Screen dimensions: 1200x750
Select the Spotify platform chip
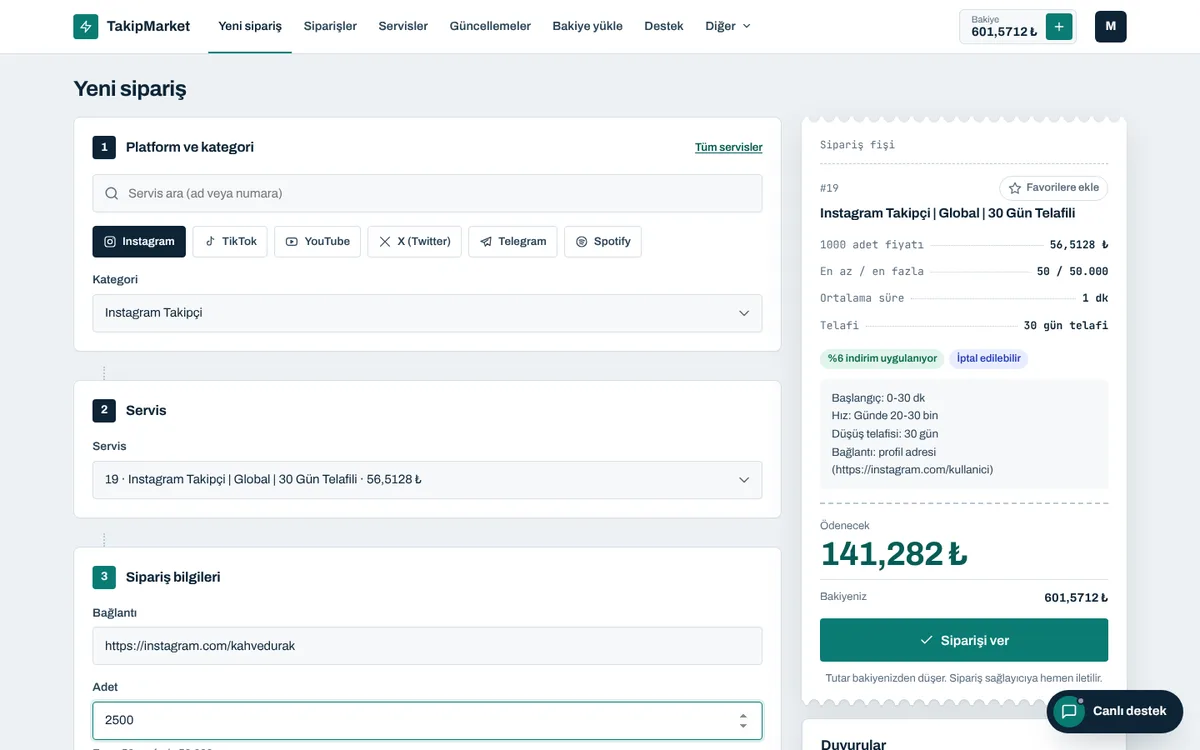603,241
